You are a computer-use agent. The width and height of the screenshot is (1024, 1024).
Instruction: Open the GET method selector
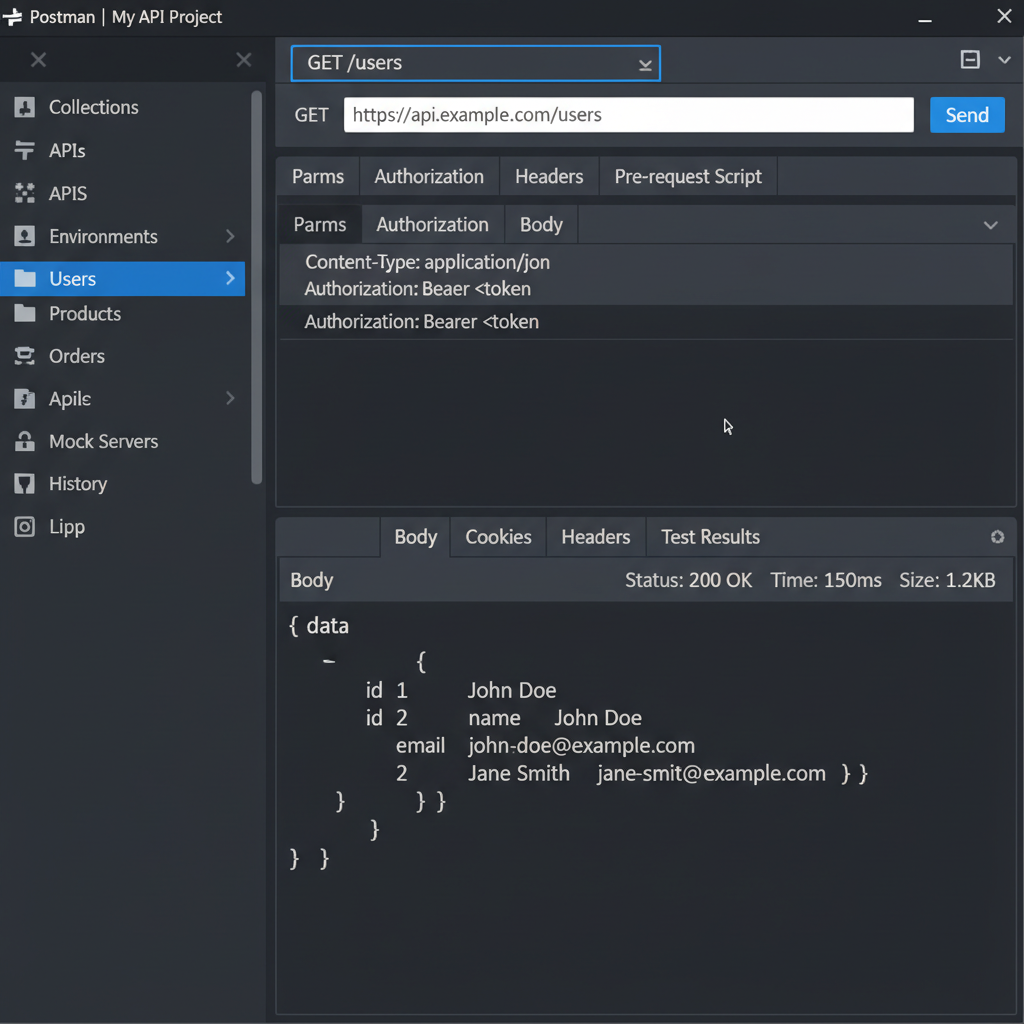[x=312, y=115]
